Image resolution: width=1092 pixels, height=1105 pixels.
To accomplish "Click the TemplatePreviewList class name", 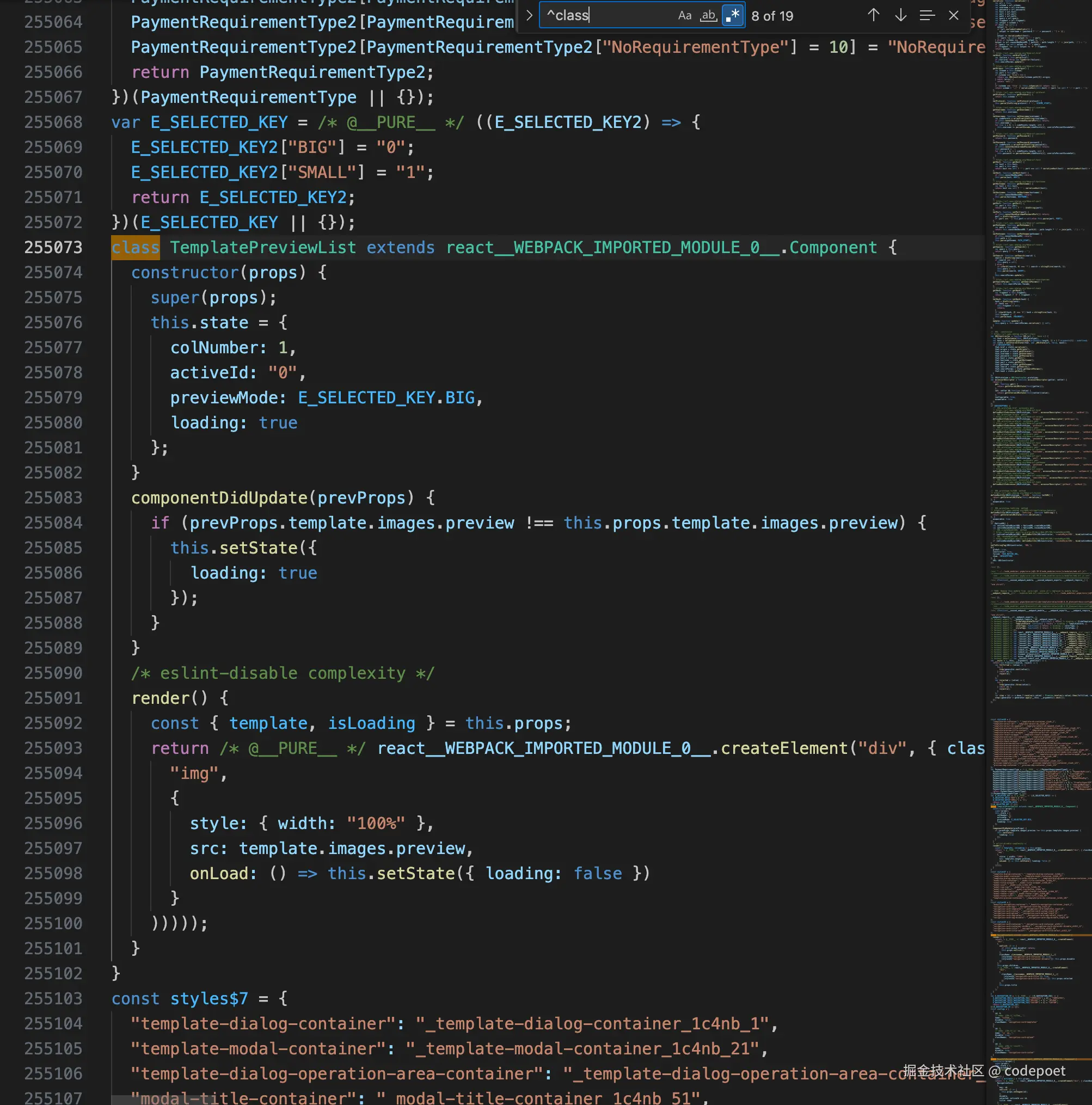I will [x=262, y=247].
